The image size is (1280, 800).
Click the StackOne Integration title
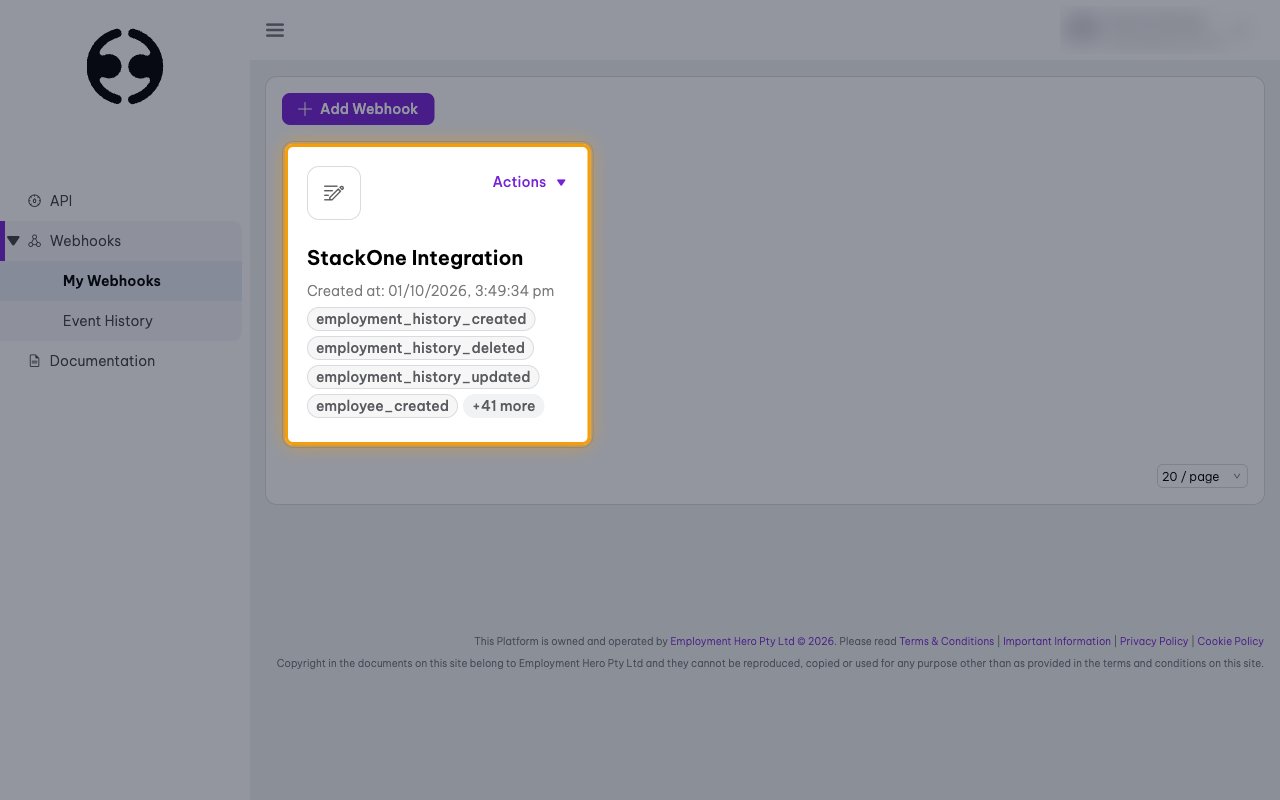[415, 258]
